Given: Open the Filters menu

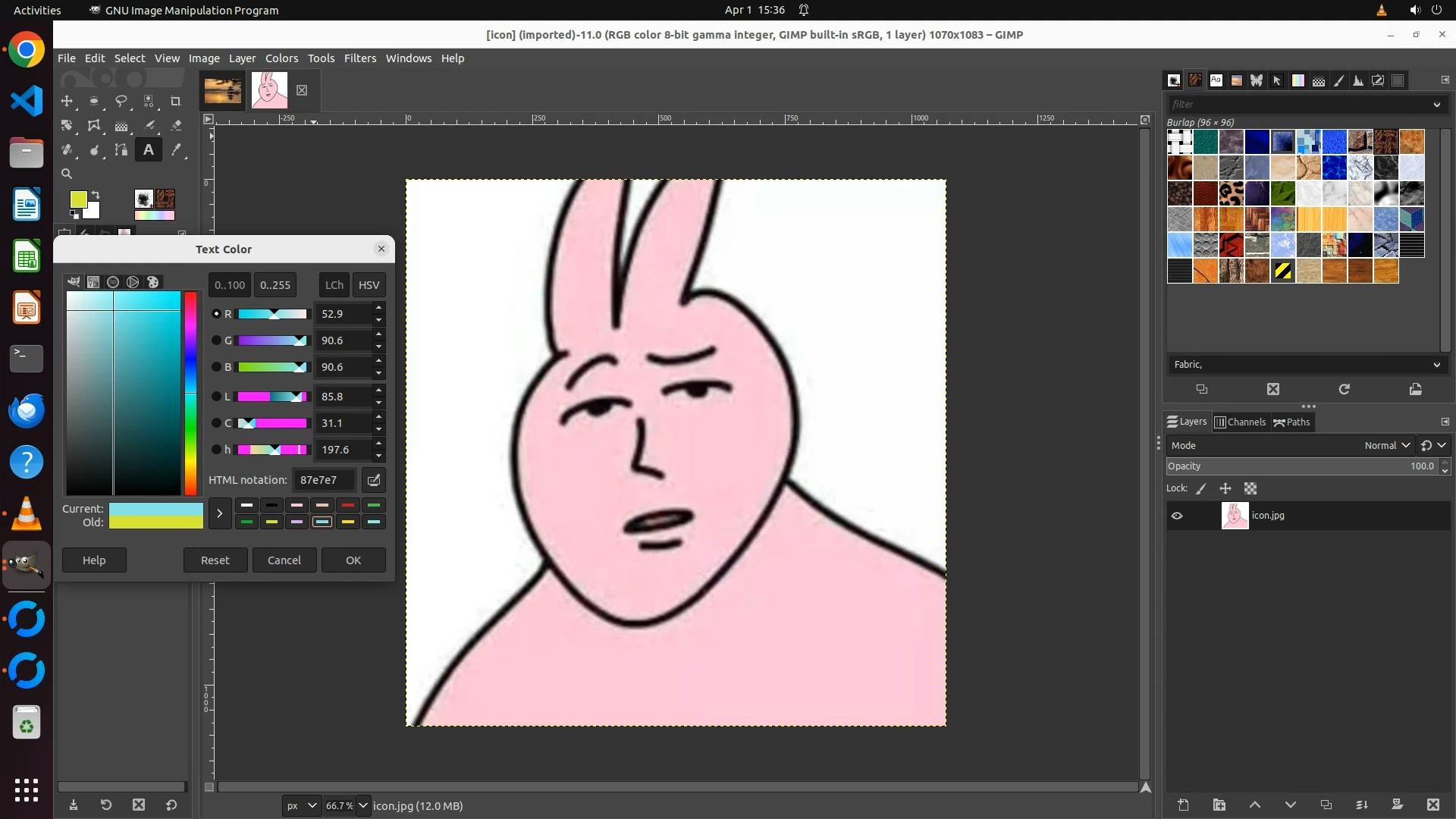Looking at the screenshot, I should (359, 58).
